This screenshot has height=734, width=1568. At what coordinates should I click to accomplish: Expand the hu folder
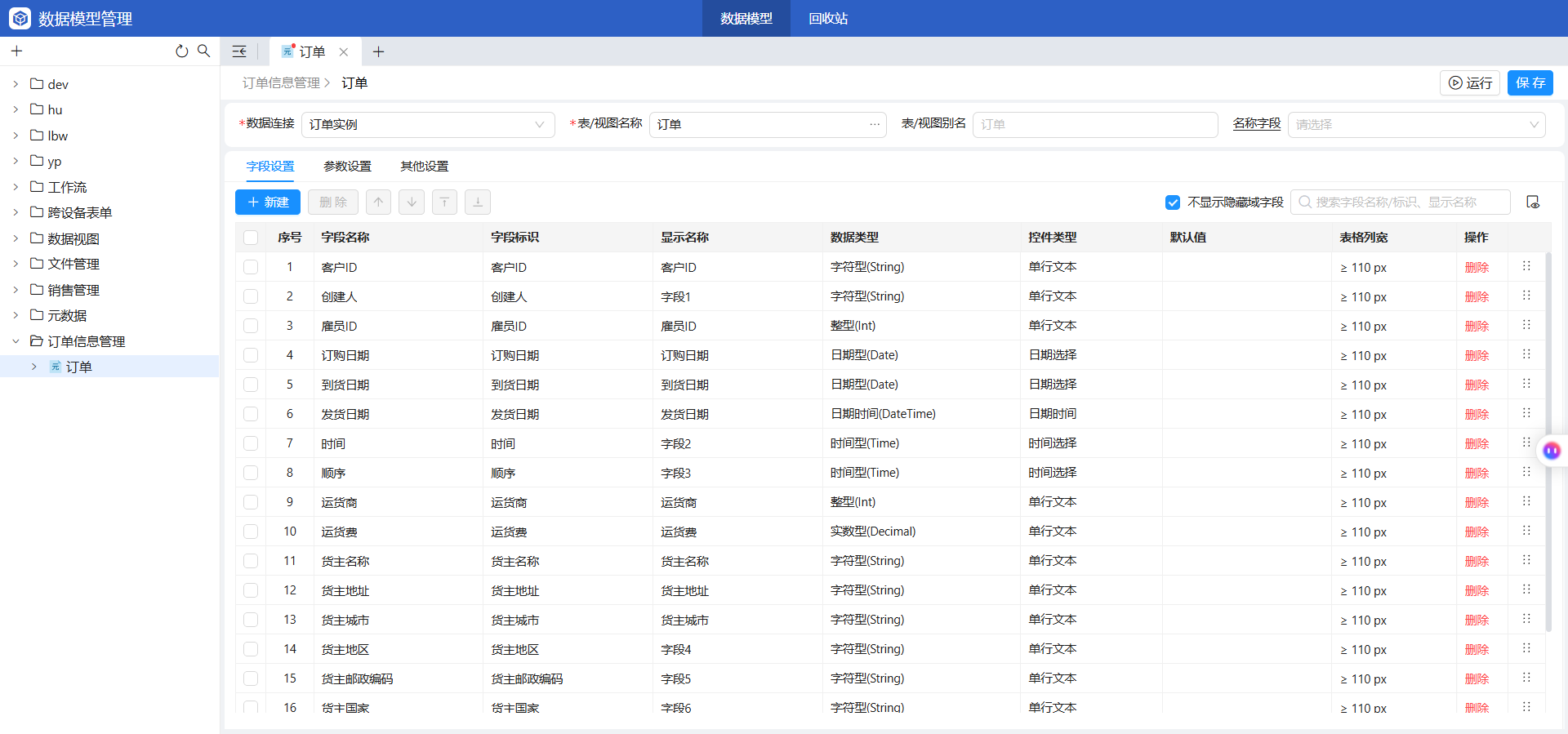(16, 109)
